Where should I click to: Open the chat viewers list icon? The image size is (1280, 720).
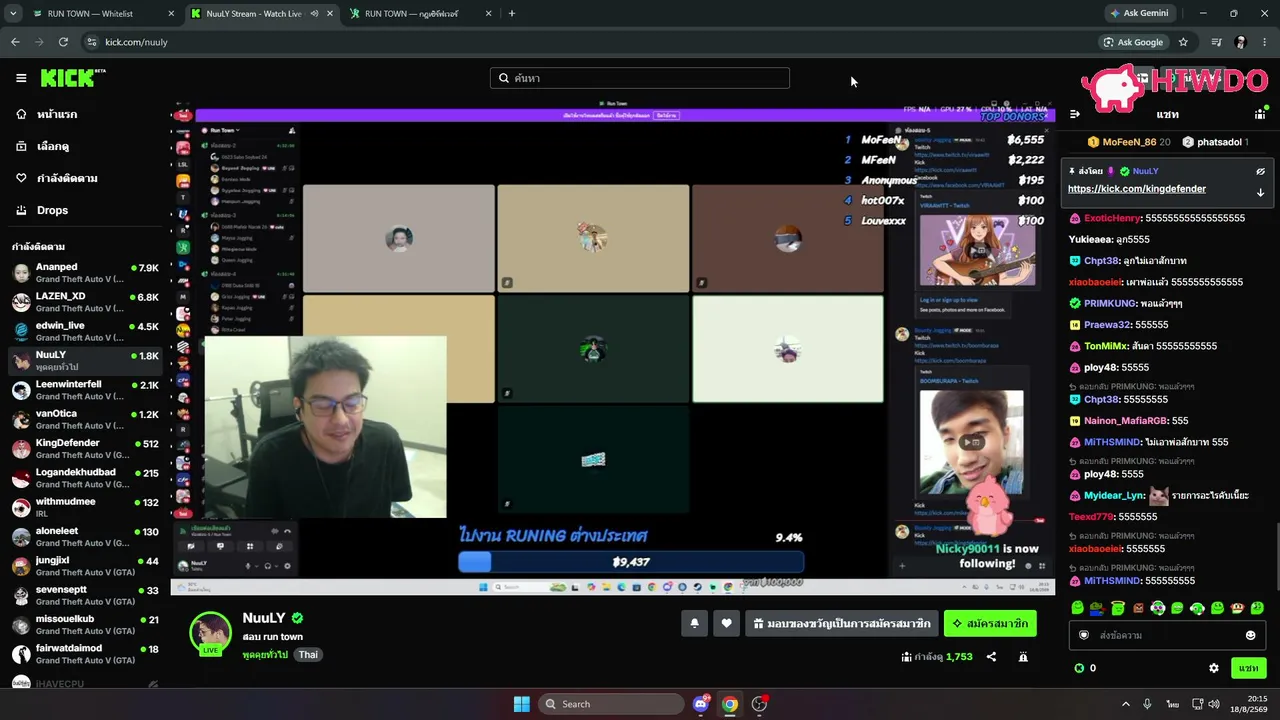(x=1260, y=114)
